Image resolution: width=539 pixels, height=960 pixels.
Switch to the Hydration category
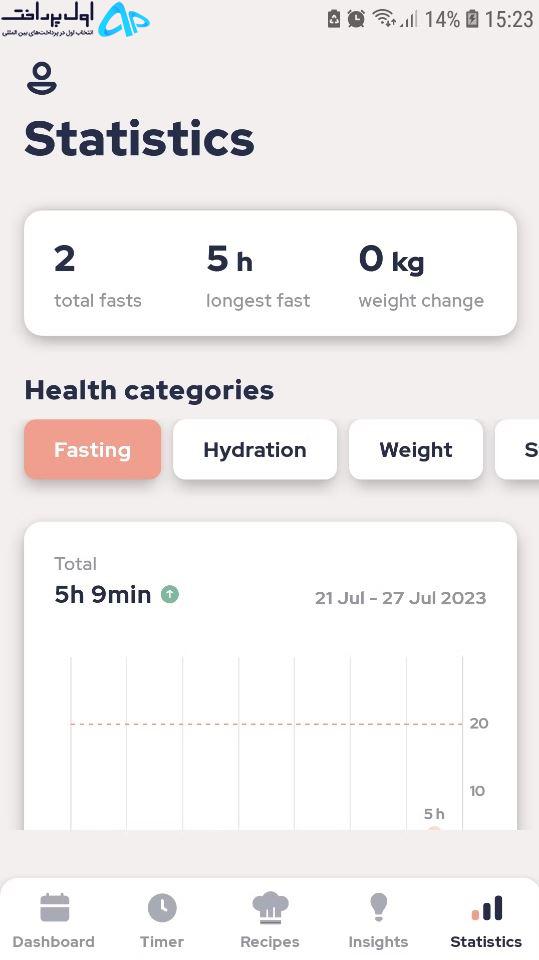(x=255, y=449)
